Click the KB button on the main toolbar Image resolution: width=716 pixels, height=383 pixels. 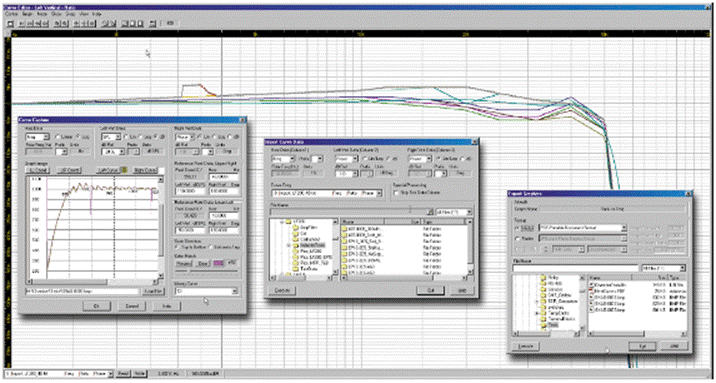(x=170, y=23)
